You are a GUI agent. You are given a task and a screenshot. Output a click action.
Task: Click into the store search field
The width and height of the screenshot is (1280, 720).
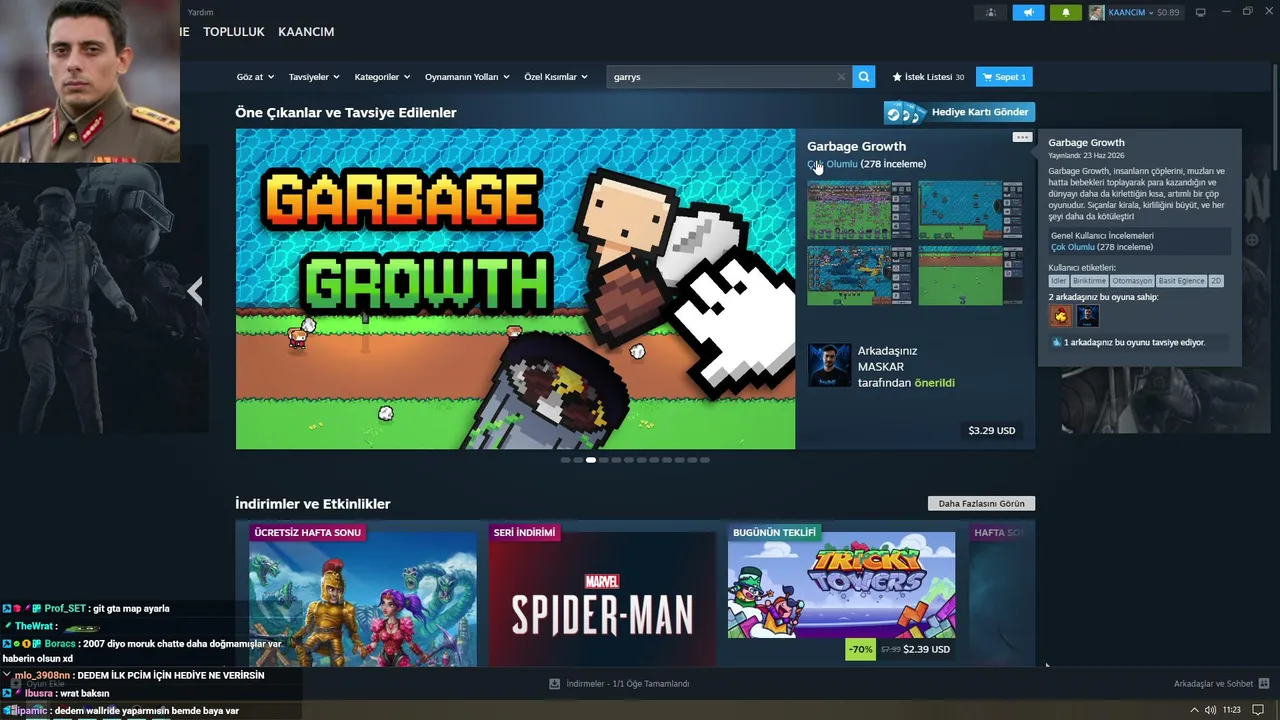pos(724,77)
